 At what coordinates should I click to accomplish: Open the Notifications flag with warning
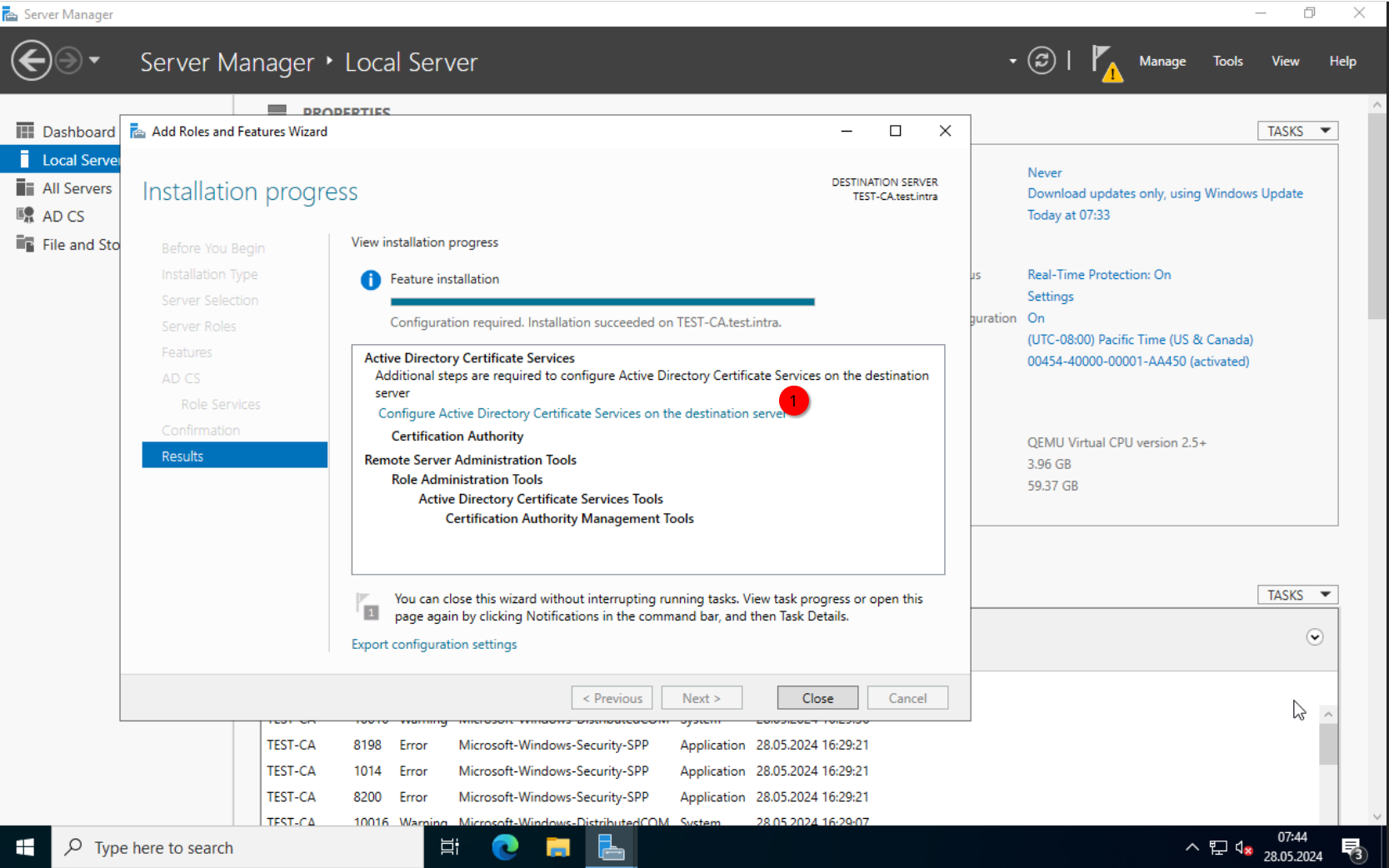[x=1107, y=62]
